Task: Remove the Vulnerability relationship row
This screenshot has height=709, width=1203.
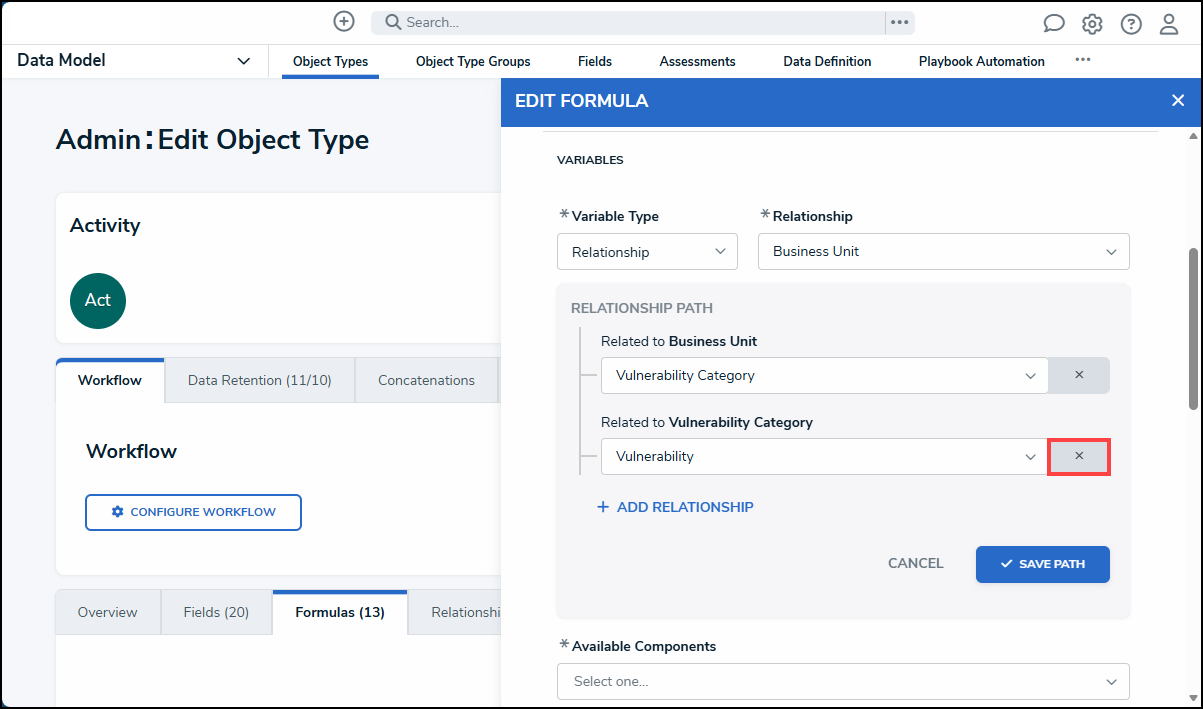Action: 1079,456
